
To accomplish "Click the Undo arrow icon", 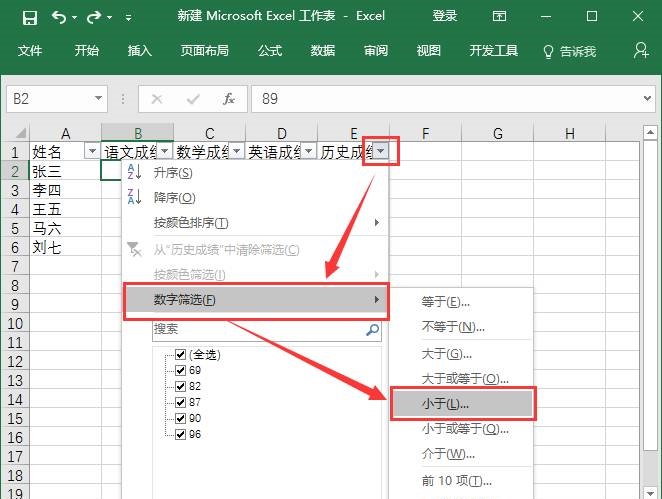I will tap(59, 17).
